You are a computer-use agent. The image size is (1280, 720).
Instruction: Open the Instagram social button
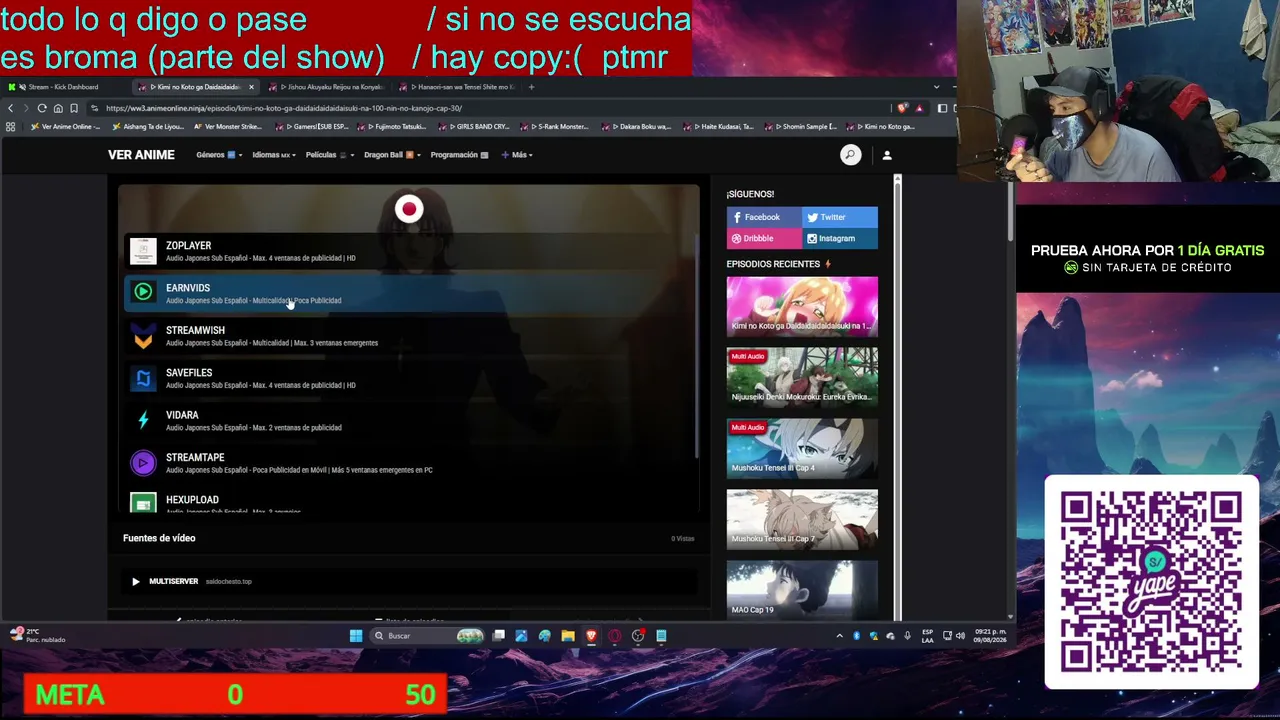(840, 239)
